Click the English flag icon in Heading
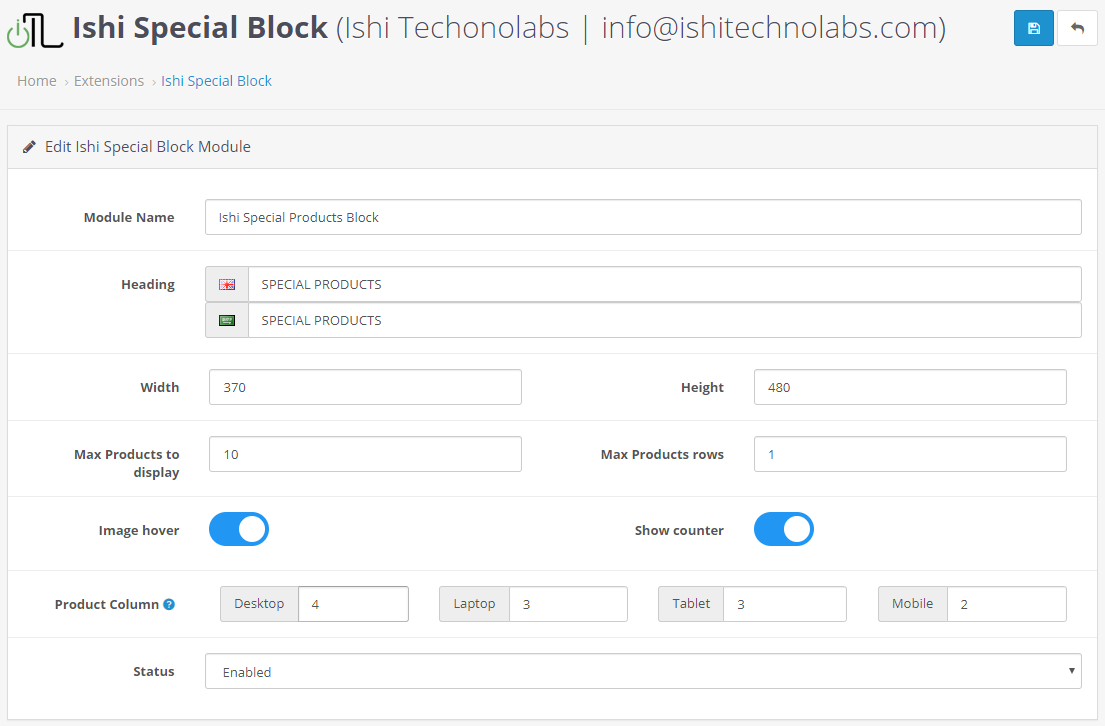Screen dimensions: 1105x726 [x=227, y=284]
